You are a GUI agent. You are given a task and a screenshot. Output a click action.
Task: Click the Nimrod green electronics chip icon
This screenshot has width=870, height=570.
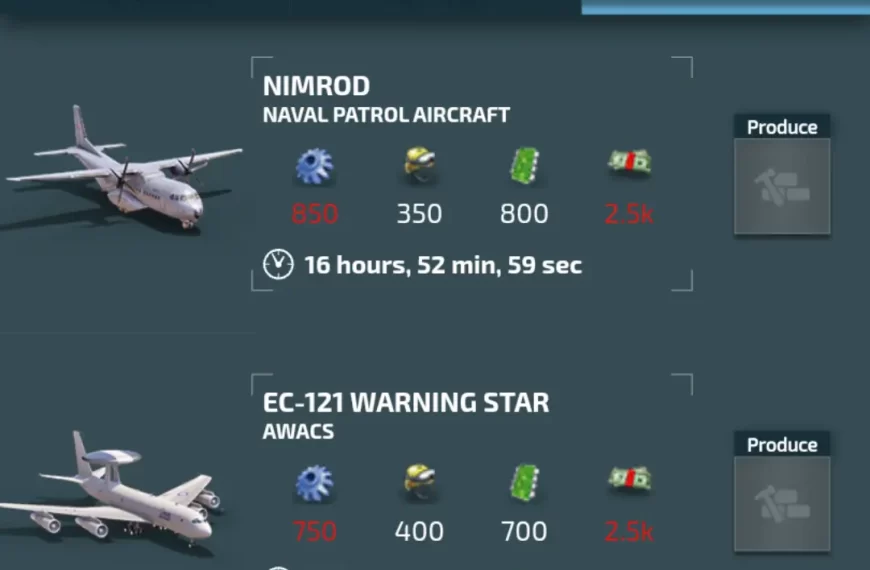pos(524,164)
